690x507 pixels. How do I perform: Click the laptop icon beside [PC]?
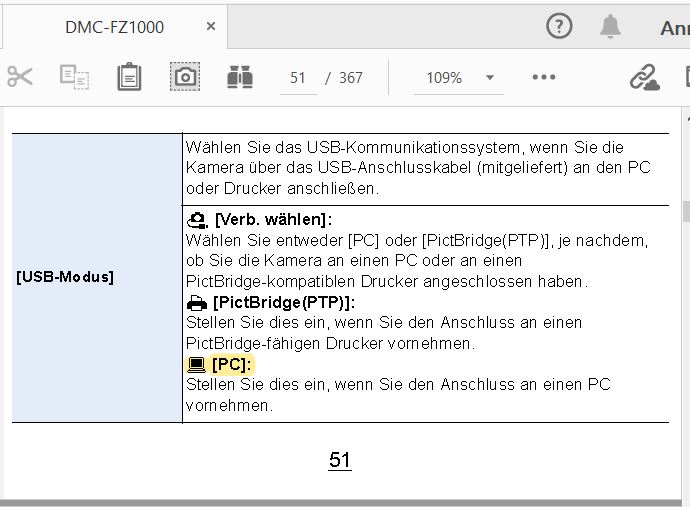pos(196,364)
